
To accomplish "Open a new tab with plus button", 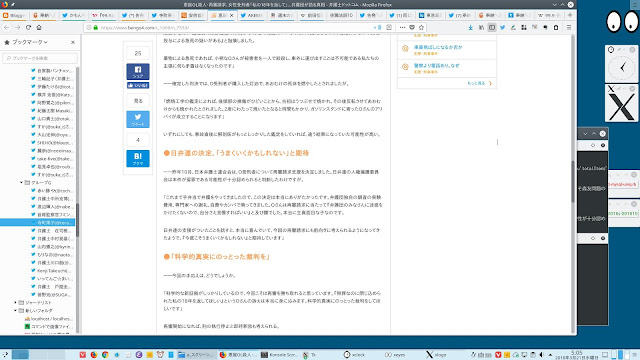I will [x=570, y=15].
